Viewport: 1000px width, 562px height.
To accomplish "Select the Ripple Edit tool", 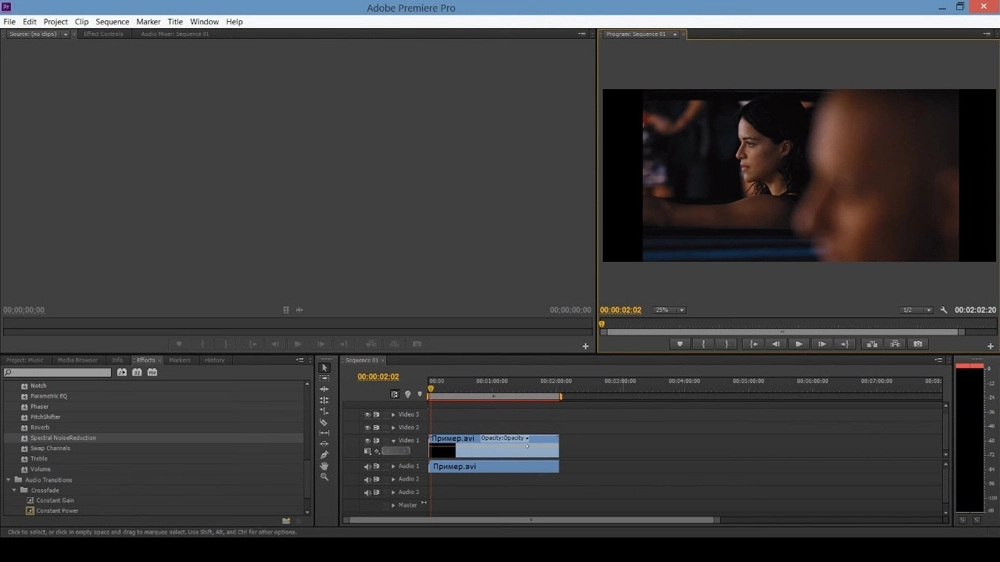I will [x=324, y=389].
